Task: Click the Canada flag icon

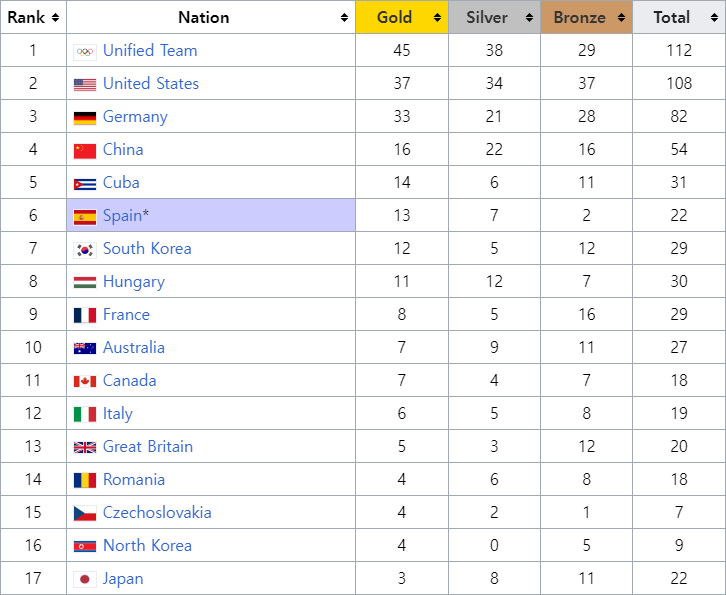Action: tap(85, 381)
